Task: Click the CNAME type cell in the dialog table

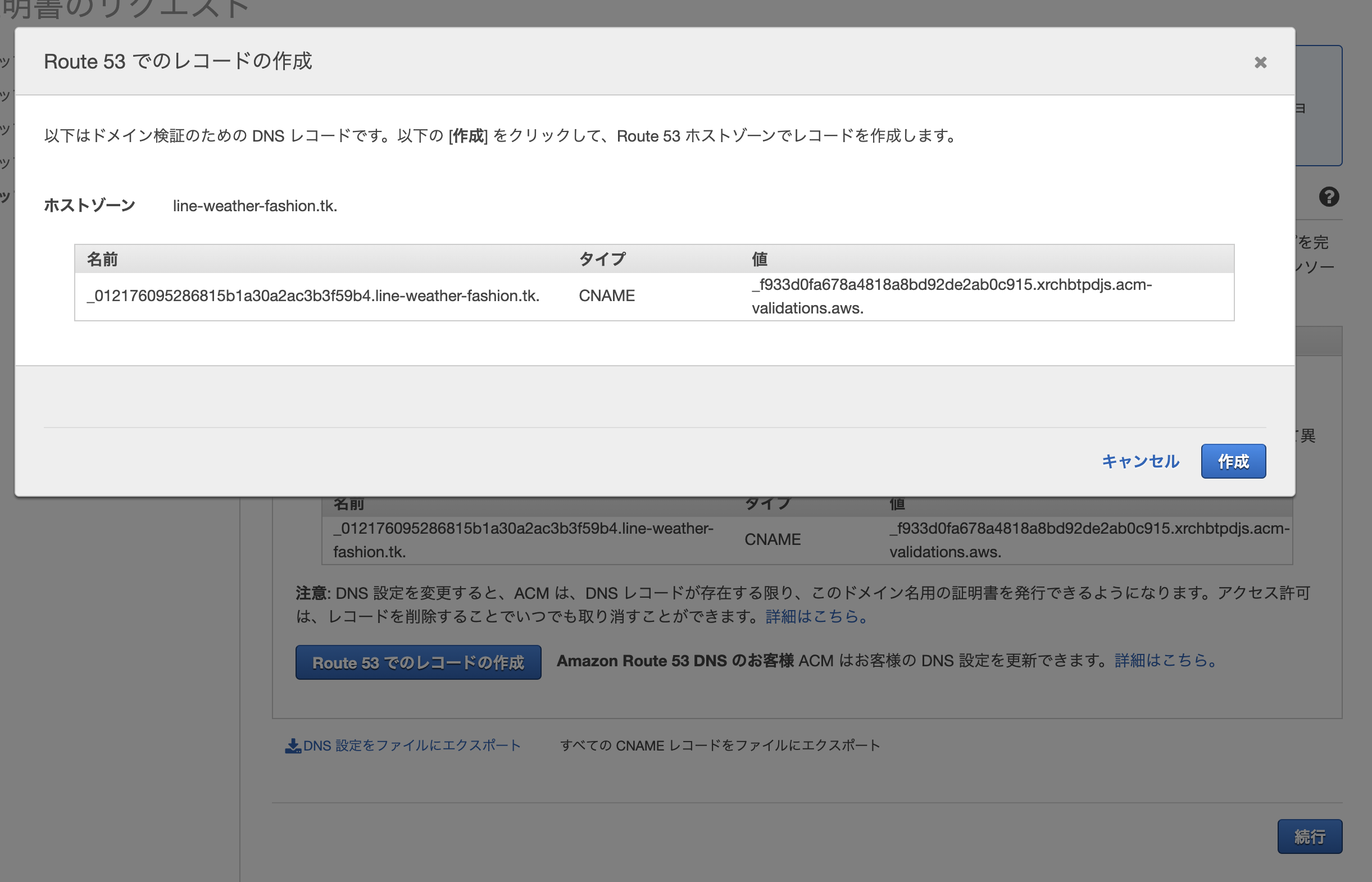Action: (x=606, y=296)
